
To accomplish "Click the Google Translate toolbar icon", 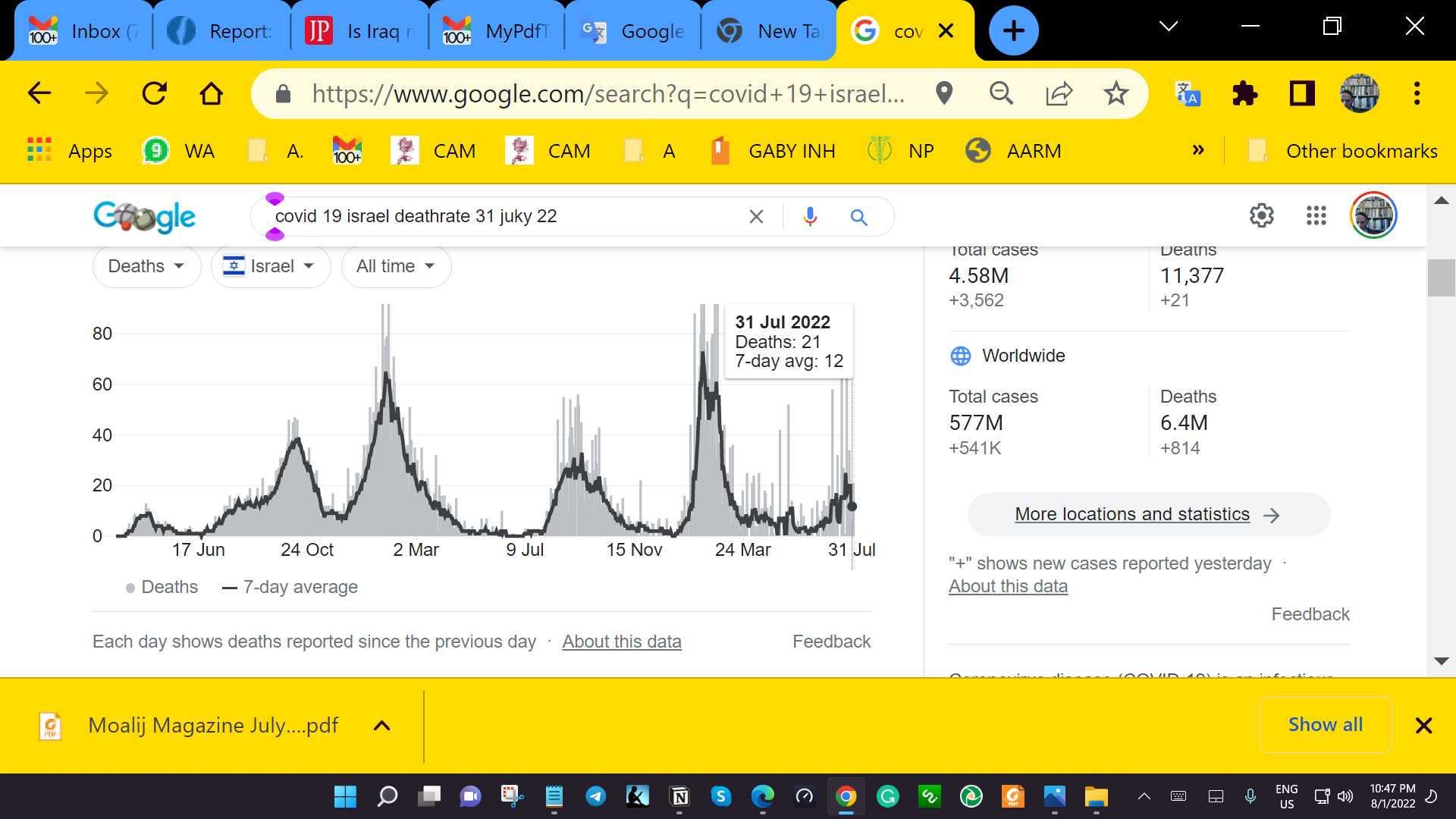I will point(1188,94).
